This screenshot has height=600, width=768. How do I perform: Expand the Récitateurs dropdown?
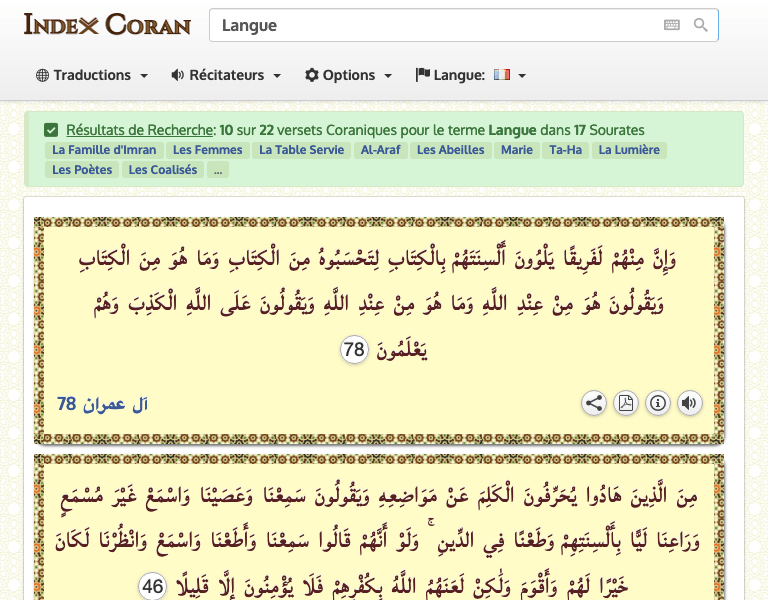tap(226, 75)
